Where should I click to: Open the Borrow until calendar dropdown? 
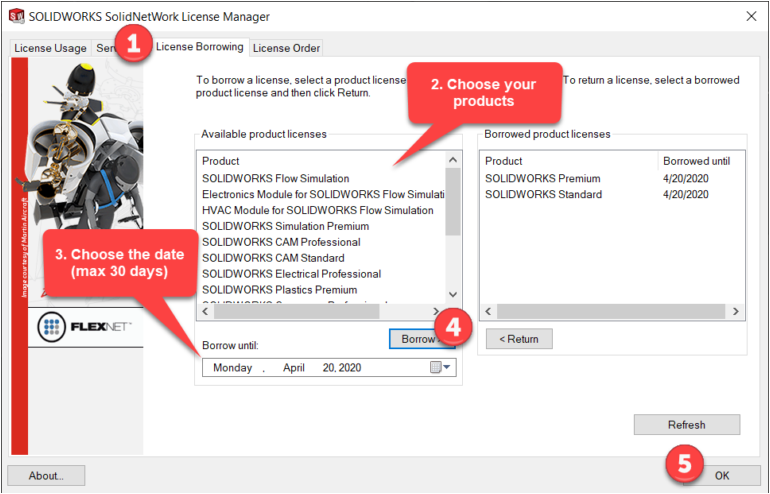point(440,367)
